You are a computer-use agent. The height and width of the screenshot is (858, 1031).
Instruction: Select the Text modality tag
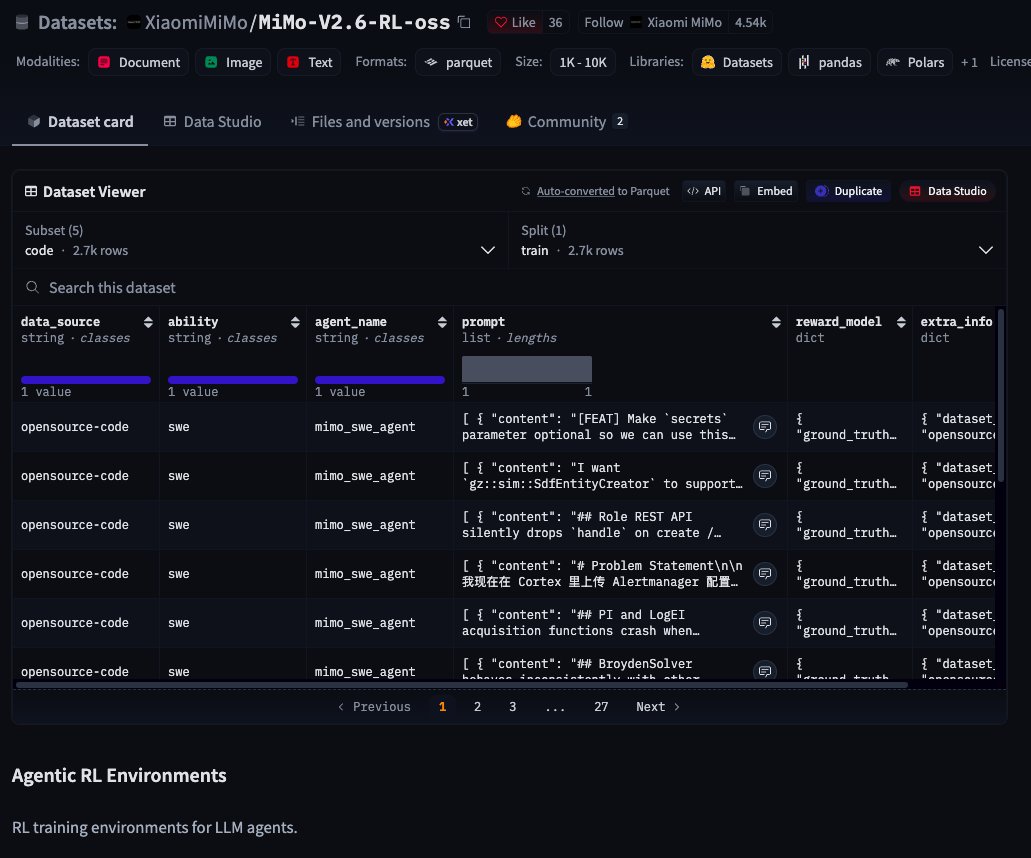coord(310,62)
